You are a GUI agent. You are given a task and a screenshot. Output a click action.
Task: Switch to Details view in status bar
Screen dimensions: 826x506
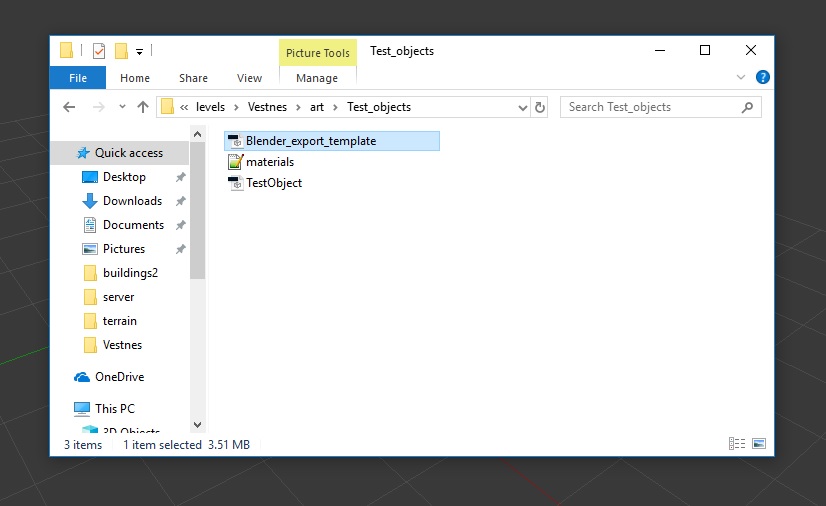coord(737,443)
